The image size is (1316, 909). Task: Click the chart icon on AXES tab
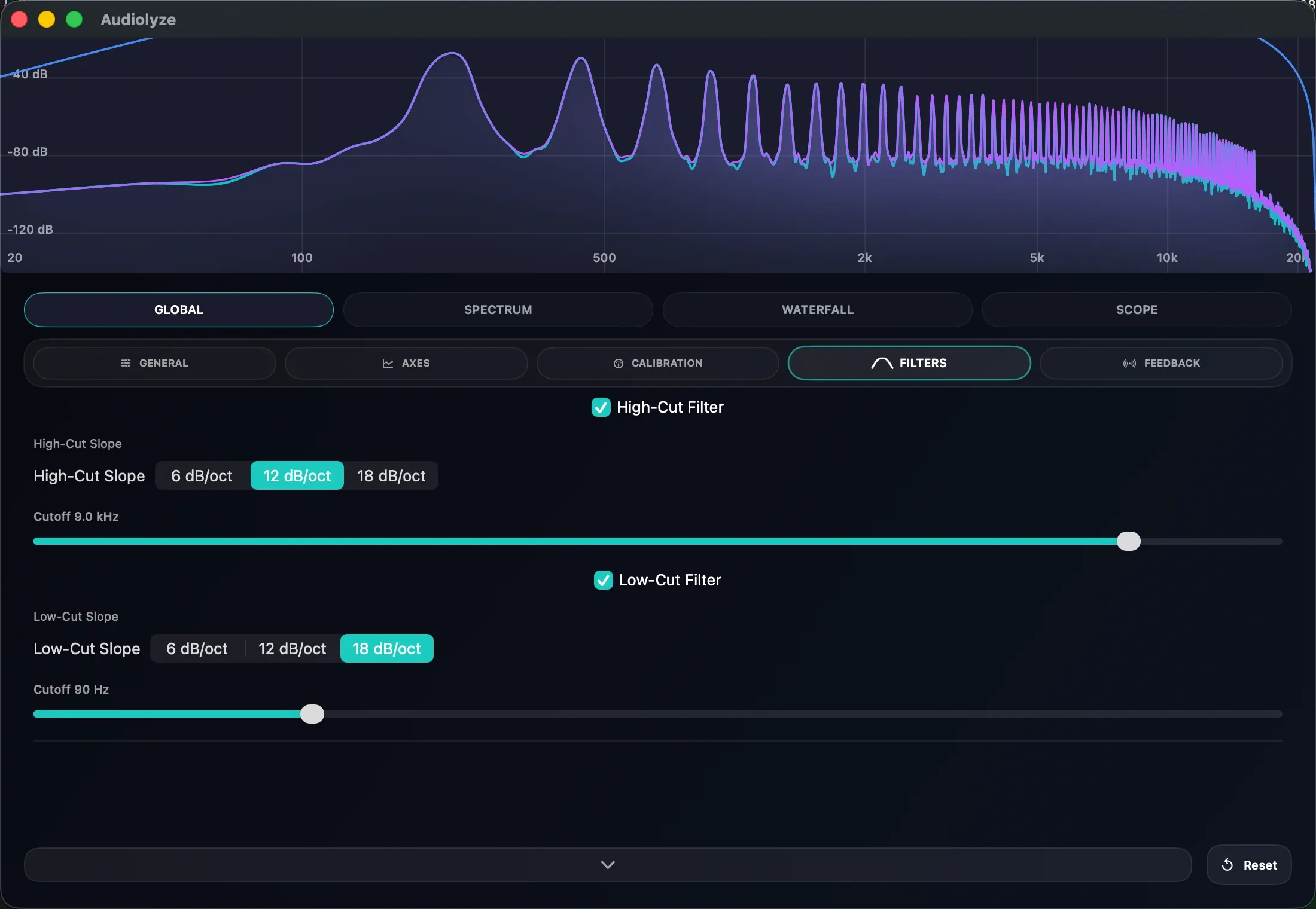[388, 363]
